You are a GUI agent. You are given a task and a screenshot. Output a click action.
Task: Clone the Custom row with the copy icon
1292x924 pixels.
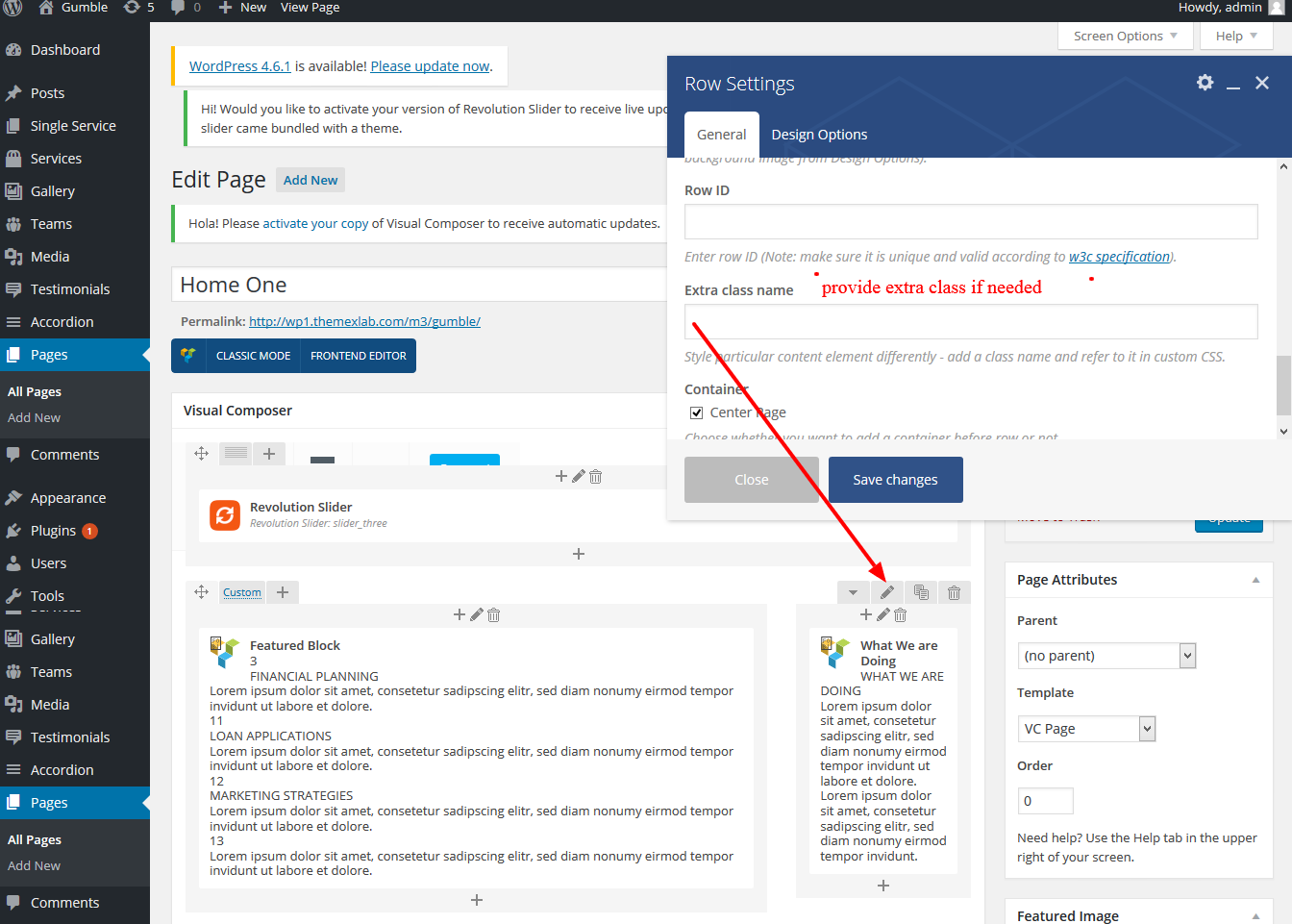click(921, 592)
